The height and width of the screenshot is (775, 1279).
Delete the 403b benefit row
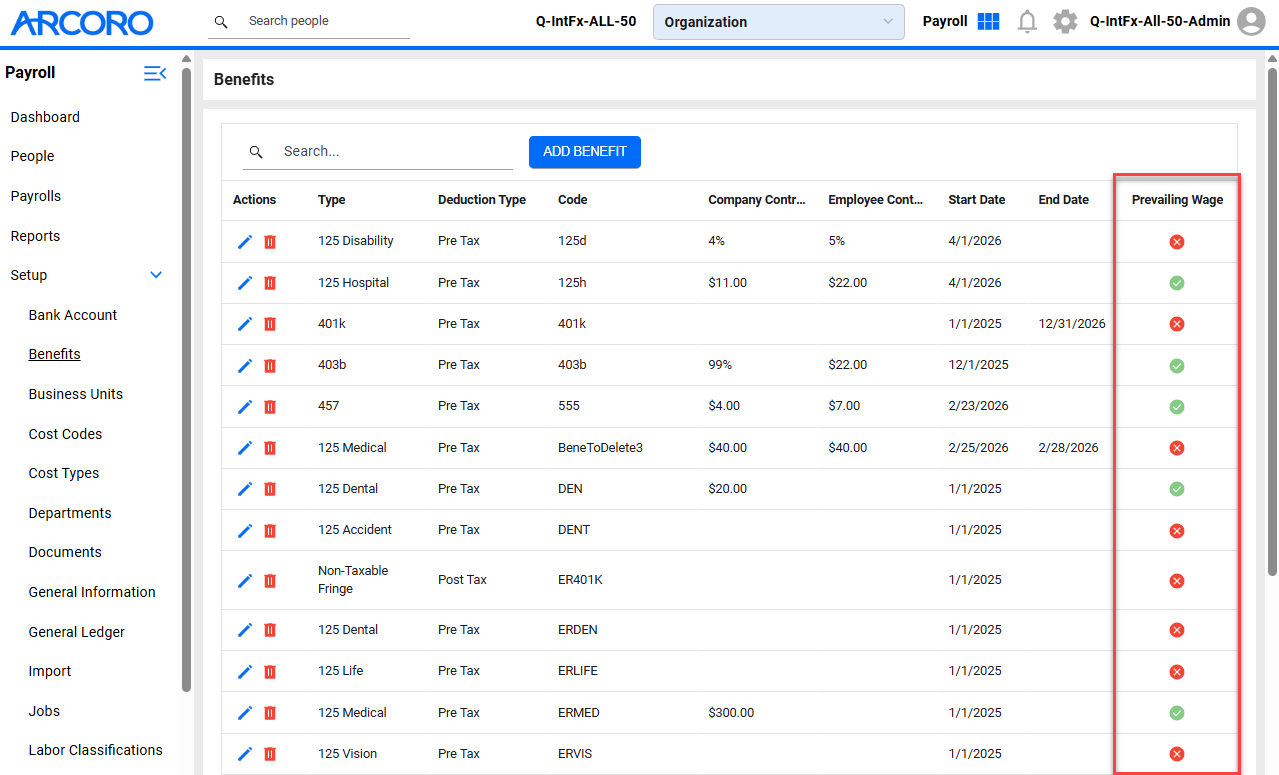point(270,365)
